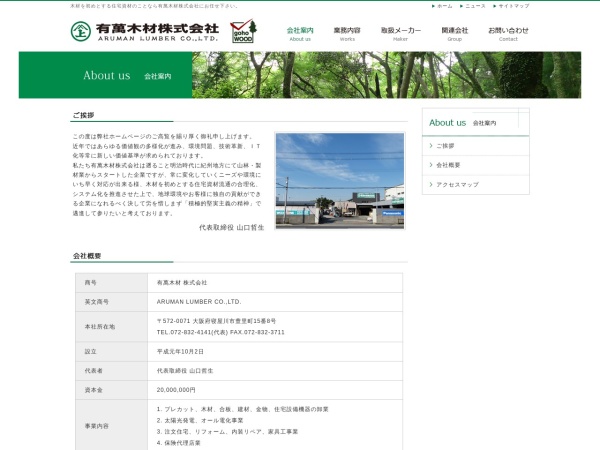600x450 pixels.
Task: Click the 有萬木材株式会社 company name logo
Action: [157, 32]
